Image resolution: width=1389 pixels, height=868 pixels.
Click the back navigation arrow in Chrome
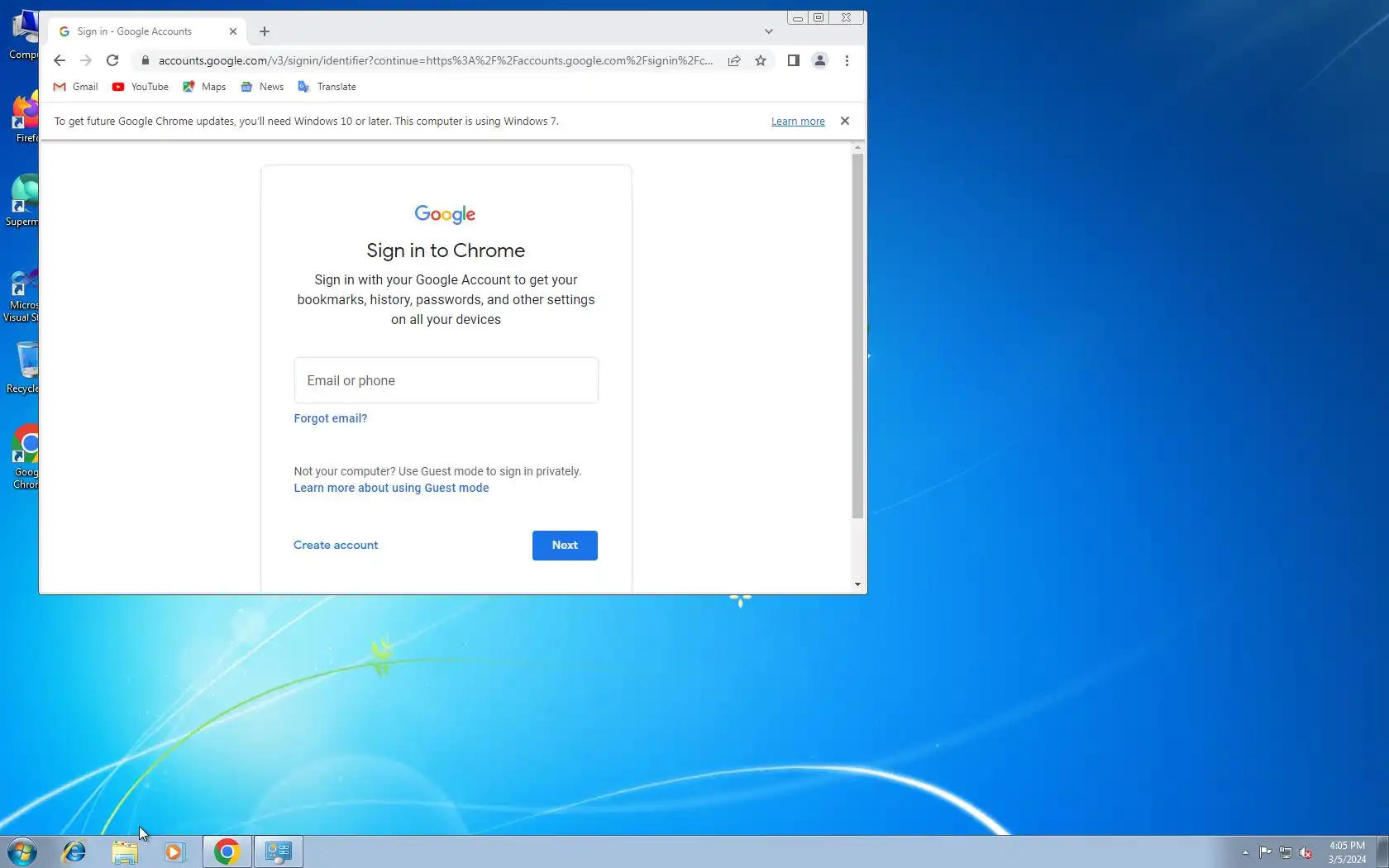(x=60, y=60)
